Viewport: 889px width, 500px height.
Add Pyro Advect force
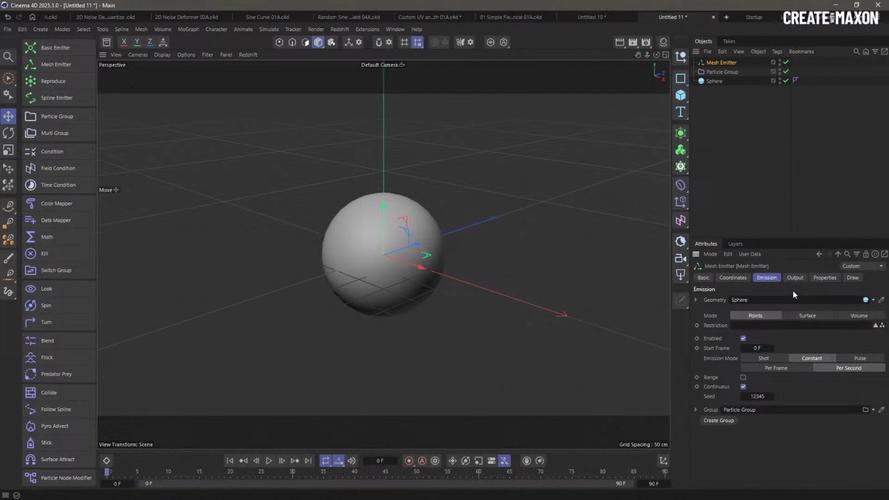[54, 426]
